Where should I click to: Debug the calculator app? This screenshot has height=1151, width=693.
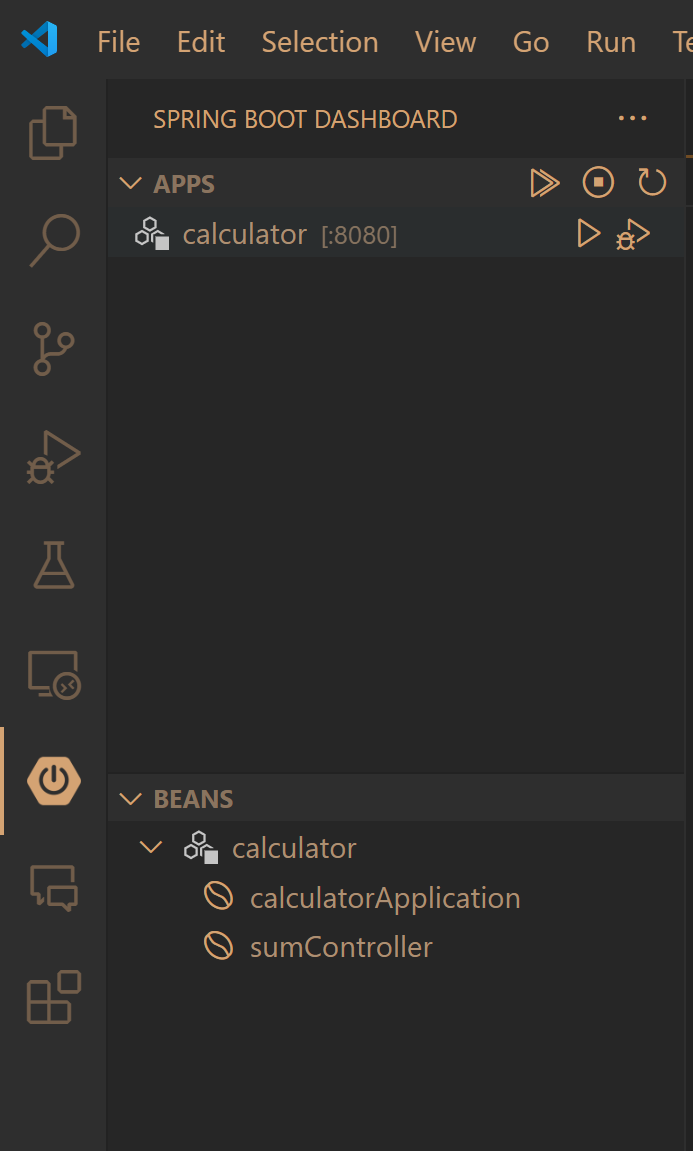click(633, 235)
